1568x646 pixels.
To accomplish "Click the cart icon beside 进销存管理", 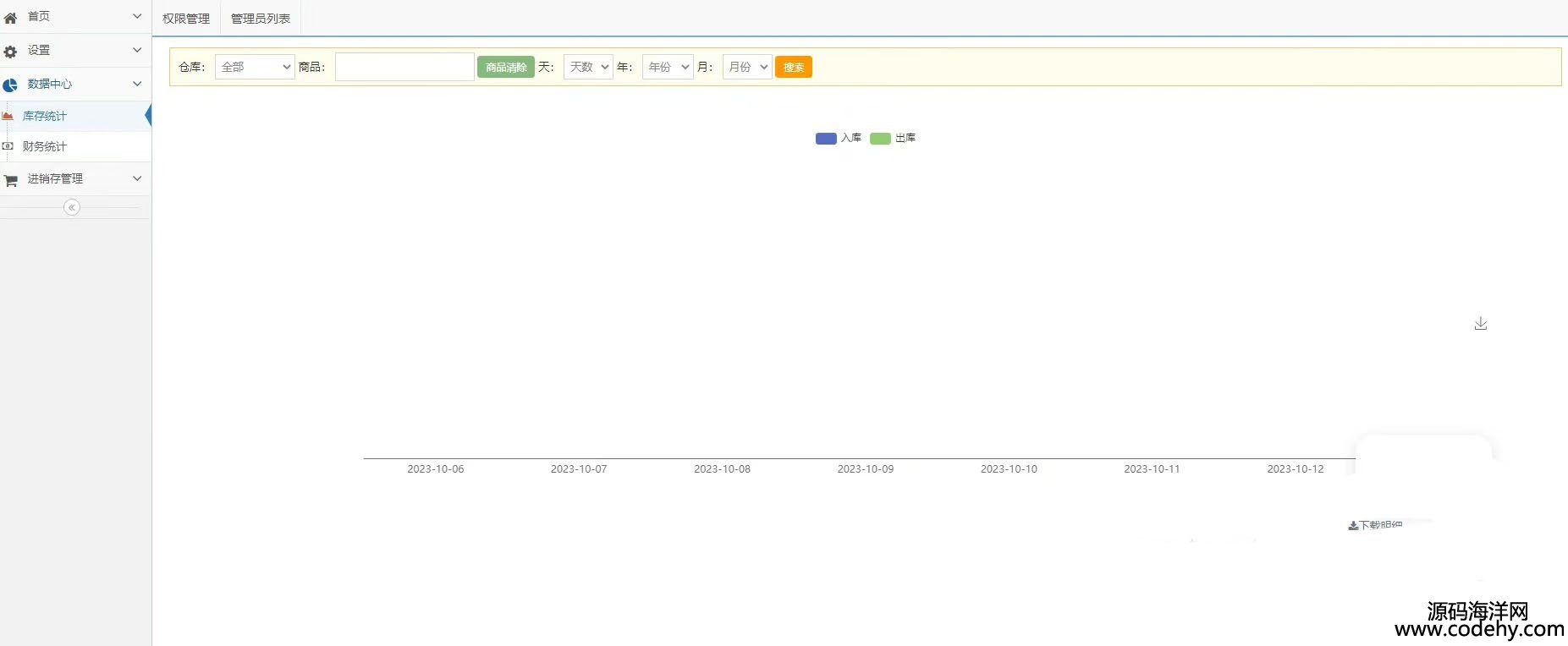I will coord(11,180).
